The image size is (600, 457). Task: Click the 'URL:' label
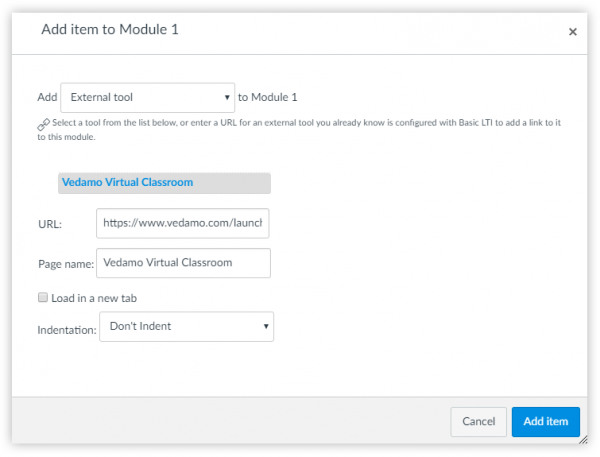(50, 224)
